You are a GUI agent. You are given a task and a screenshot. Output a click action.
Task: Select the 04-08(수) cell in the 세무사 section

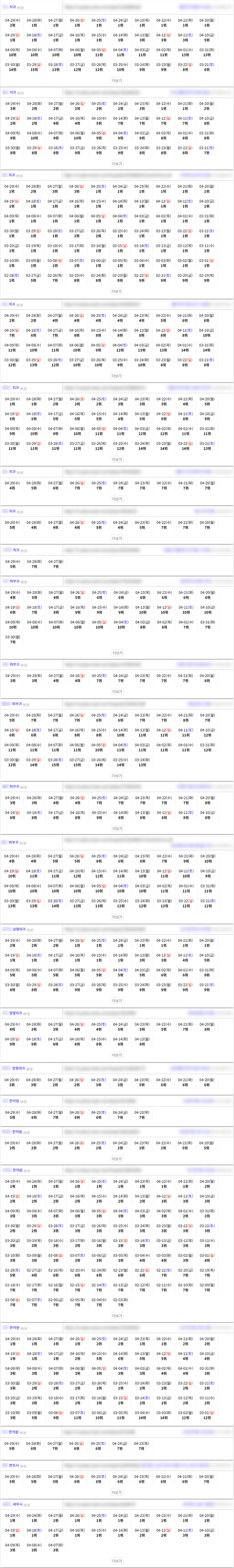click(x=34, y=1547)
